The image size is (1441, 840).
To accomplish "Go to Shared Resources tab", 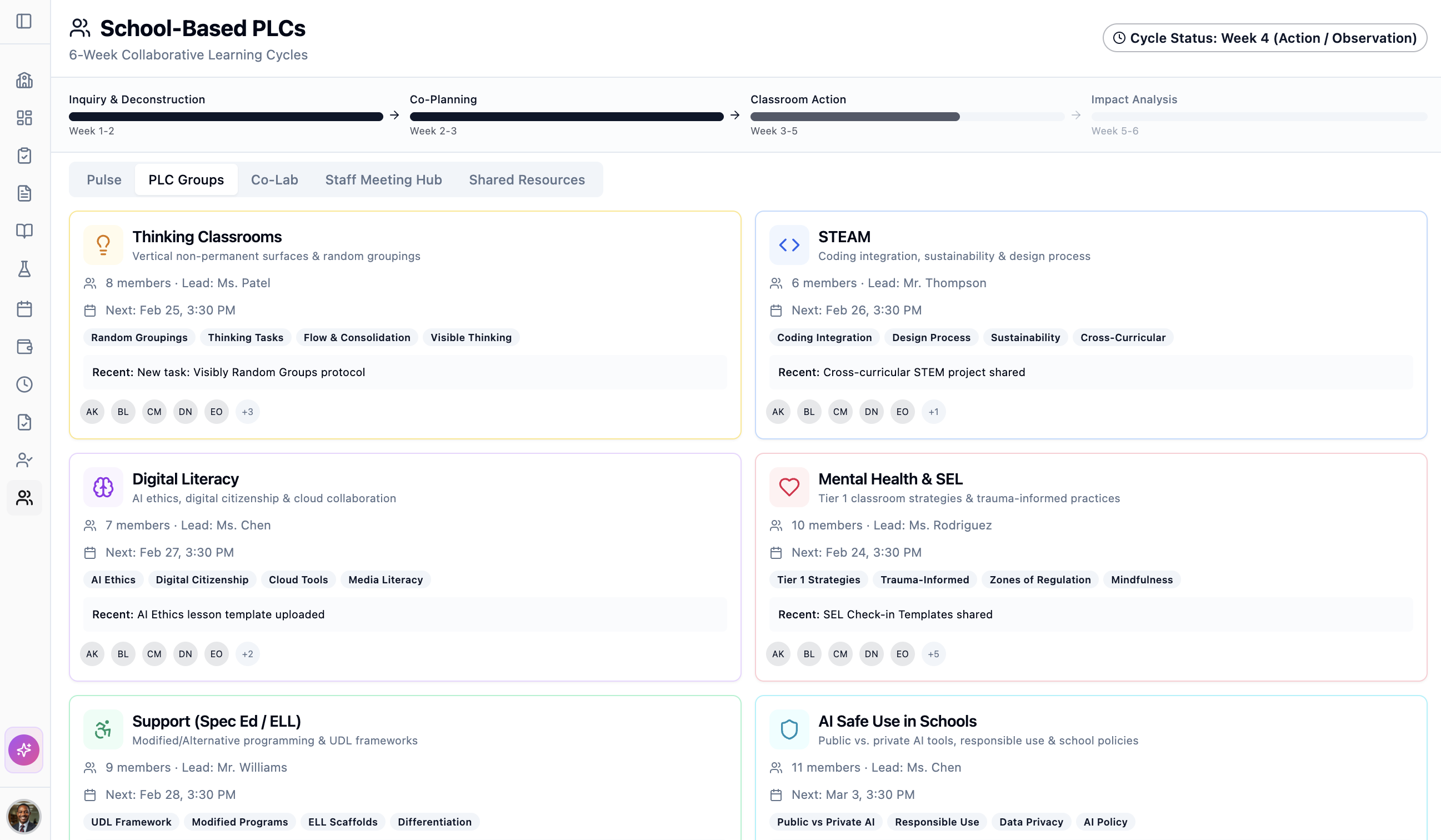I will coord(527,179).
